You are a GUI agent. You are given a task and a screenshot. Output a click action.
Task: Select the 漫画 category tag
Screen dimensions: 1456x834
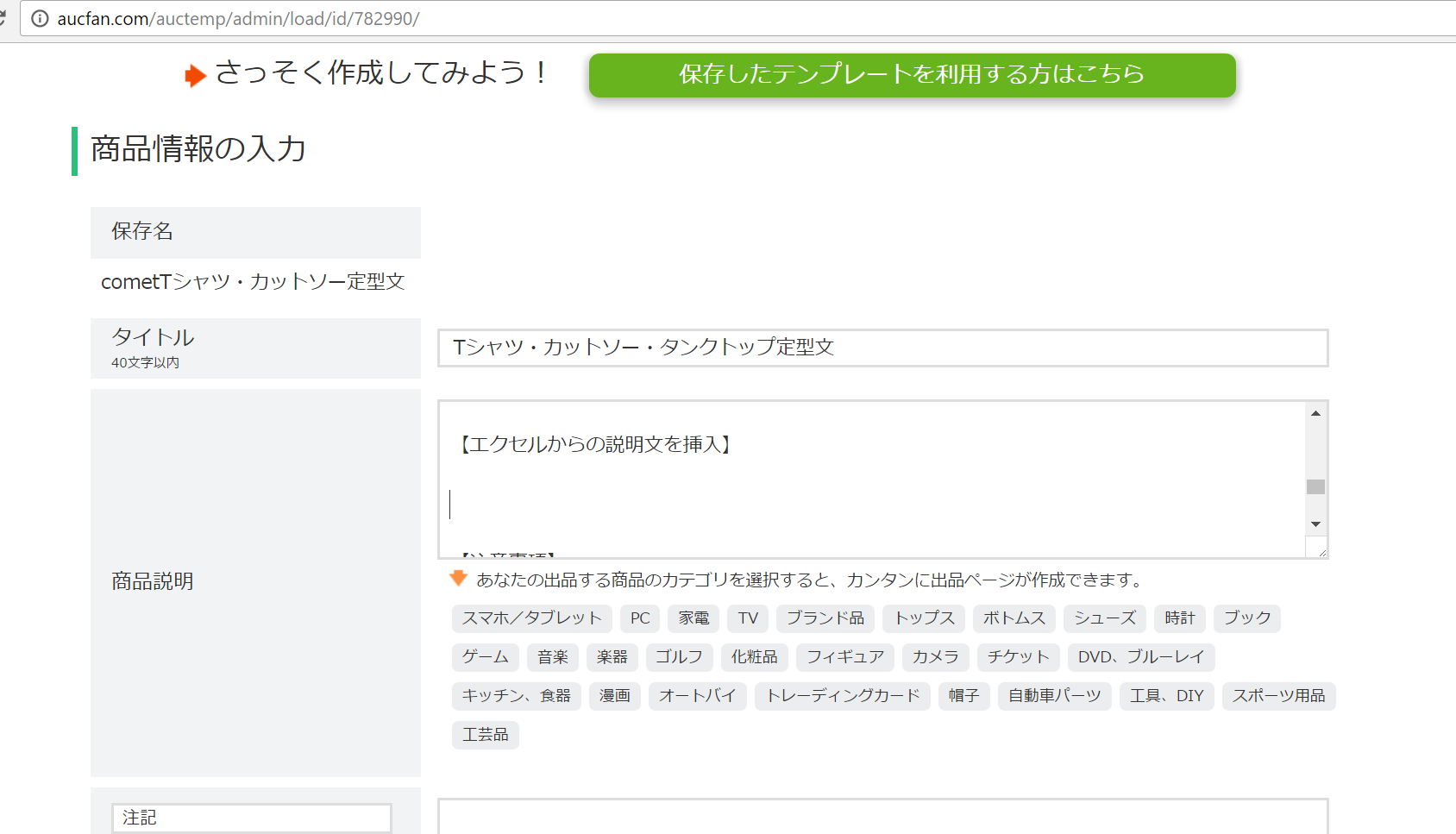point(615,696)
